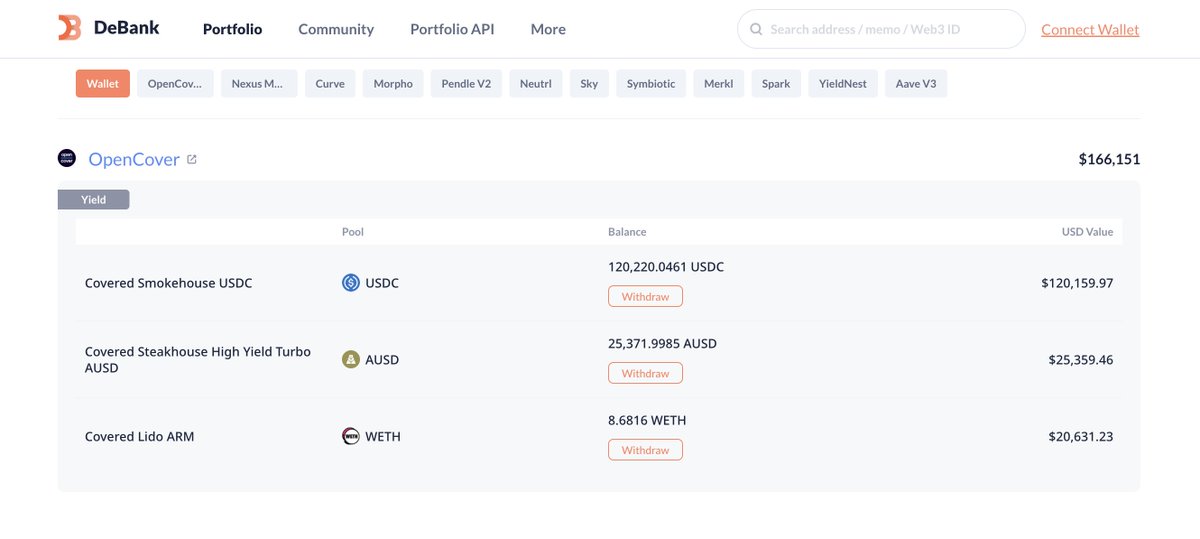Click the Covered Lido ARM name
This screenshot has height=539, width=1200.
(140, 436)
